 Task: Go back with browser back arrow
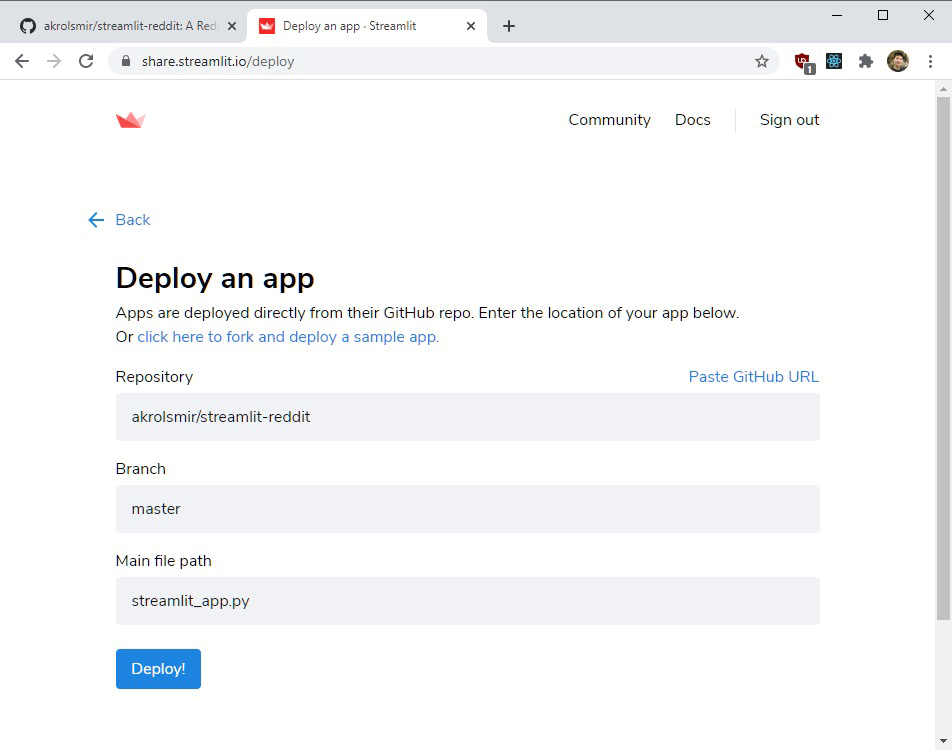click(x=22, y=61)
